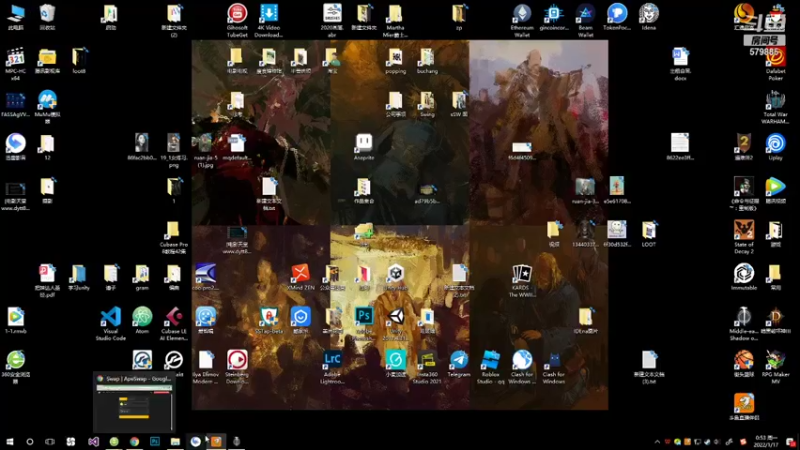
Task: Open the 1-1.rmvb video file
Action: (x=15, y=320)
